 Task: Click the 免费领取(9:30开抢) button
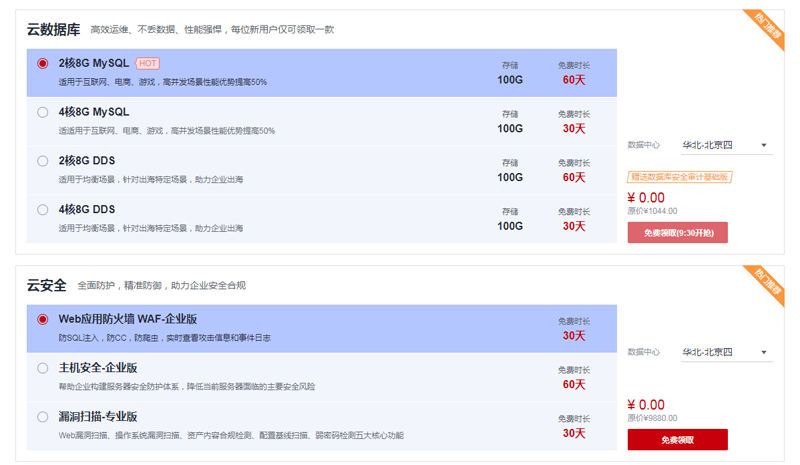[x=677, y=233]
